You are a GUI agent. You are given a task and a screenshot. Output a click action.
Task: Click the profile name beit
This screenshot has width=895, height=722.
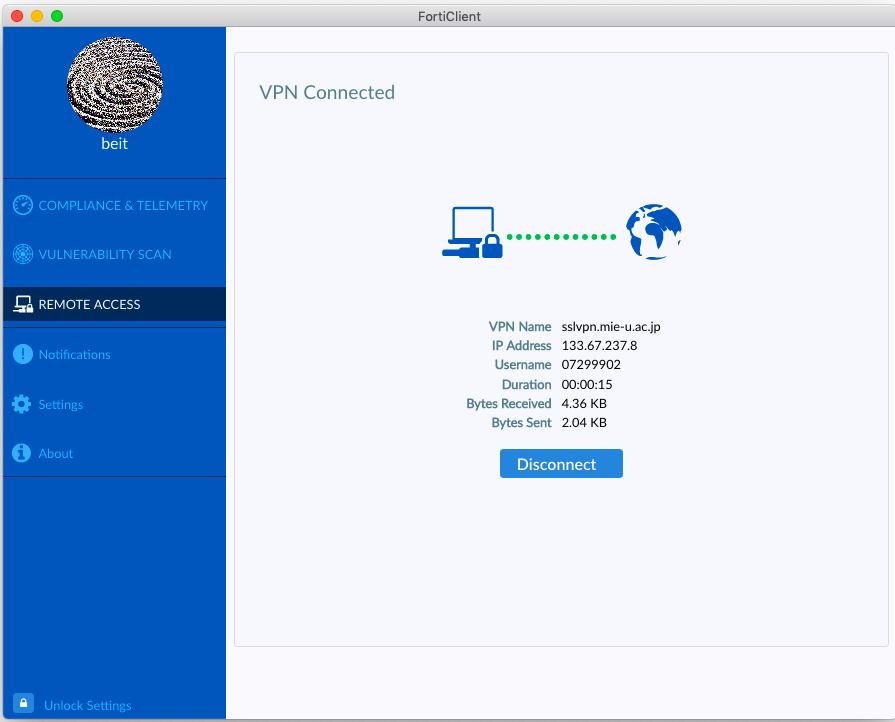point(114,144)
